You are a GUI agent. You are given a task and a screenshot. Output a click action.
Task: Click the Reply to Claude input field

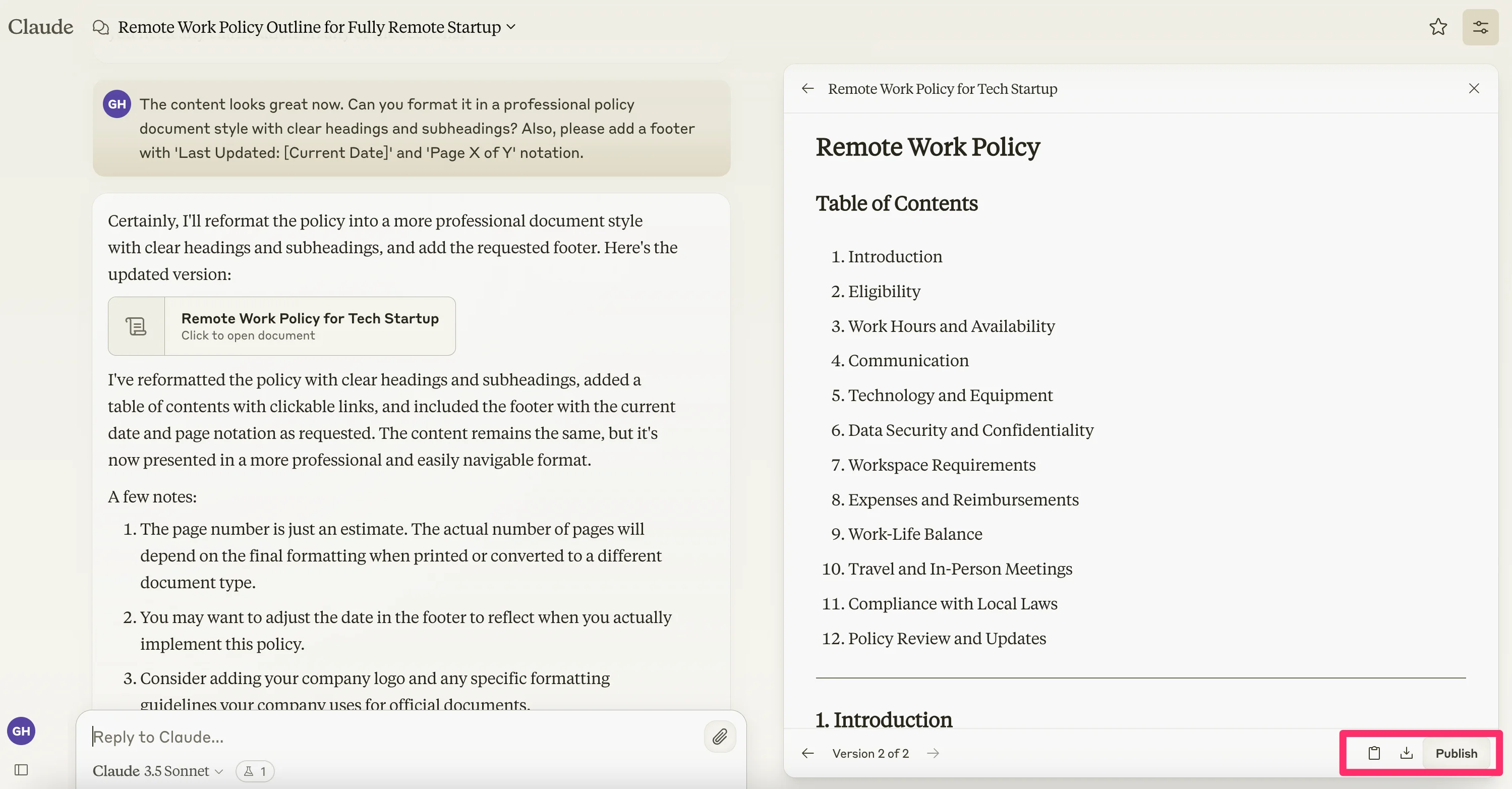tap(393, 737)
